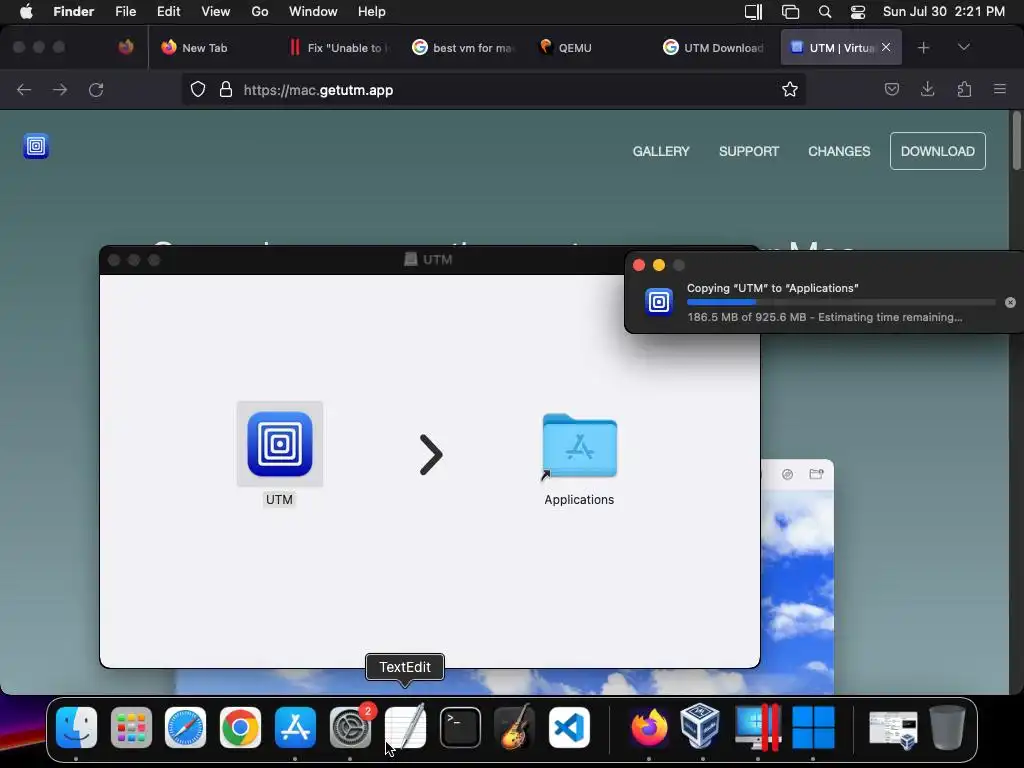This screenshot has width=1024, height=768.
Task: Open the Go menu
Action: [x=260, y=12]
